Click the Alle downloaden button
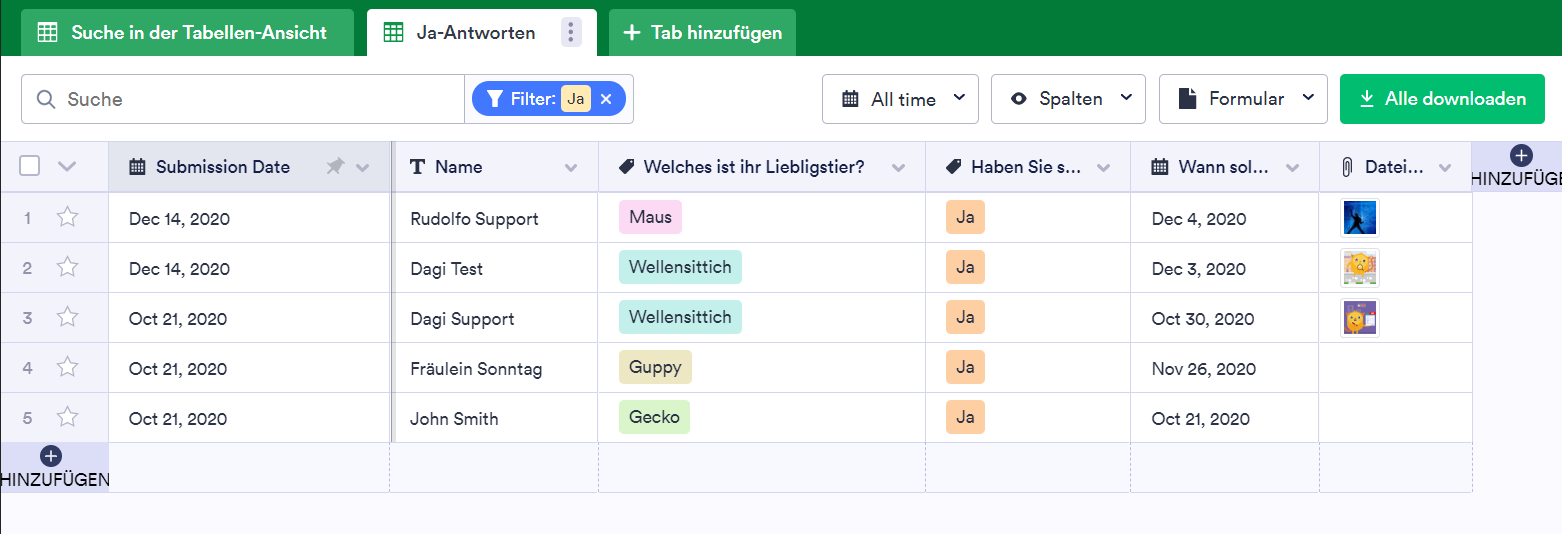The width and height of the screenshot is (1562, 534). pyautogui.click(x=1442, y=99)
